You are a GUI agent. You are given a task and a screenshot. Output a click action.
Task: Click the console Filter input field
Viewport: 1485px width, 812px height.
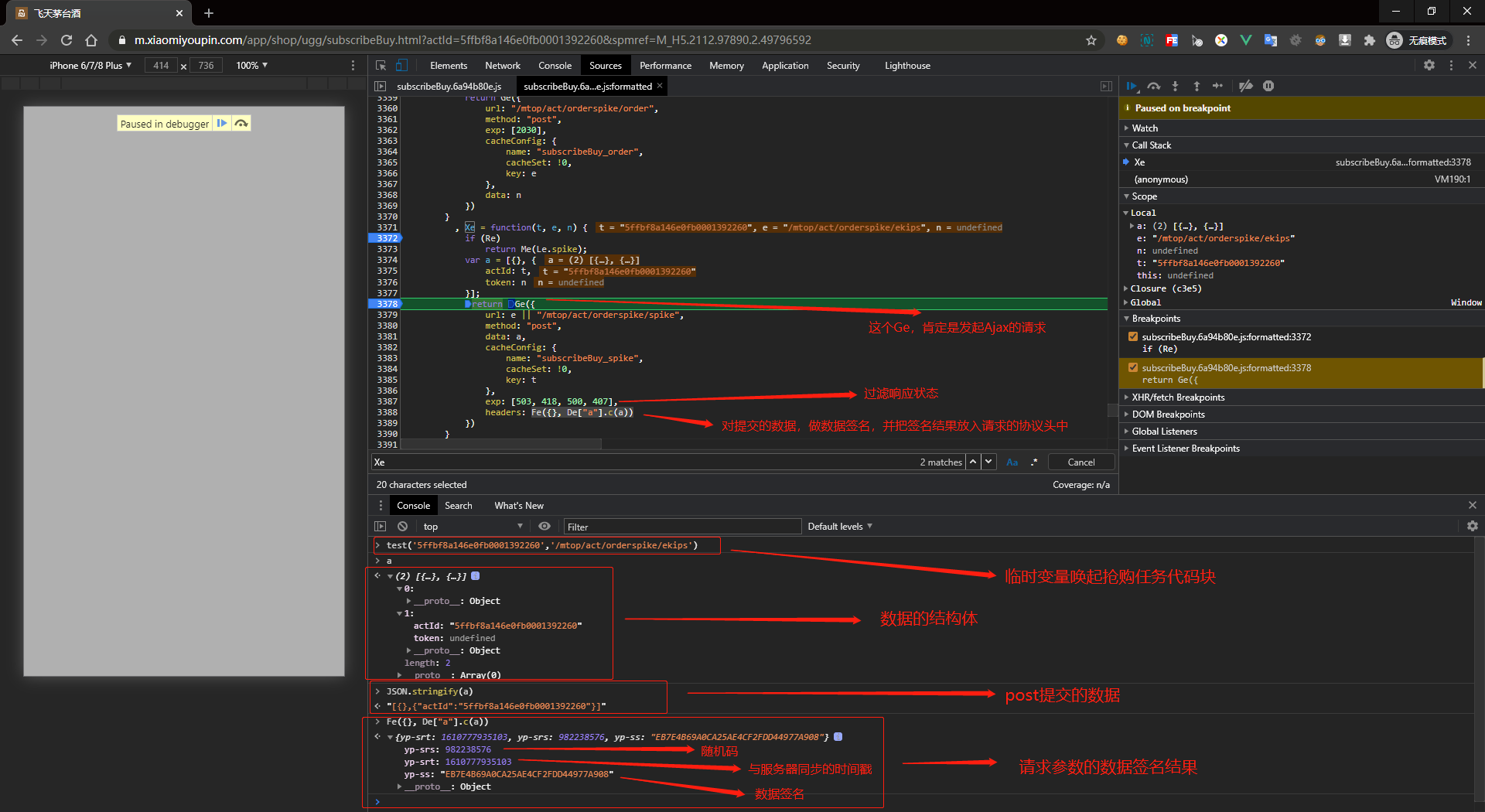[681, 527]
